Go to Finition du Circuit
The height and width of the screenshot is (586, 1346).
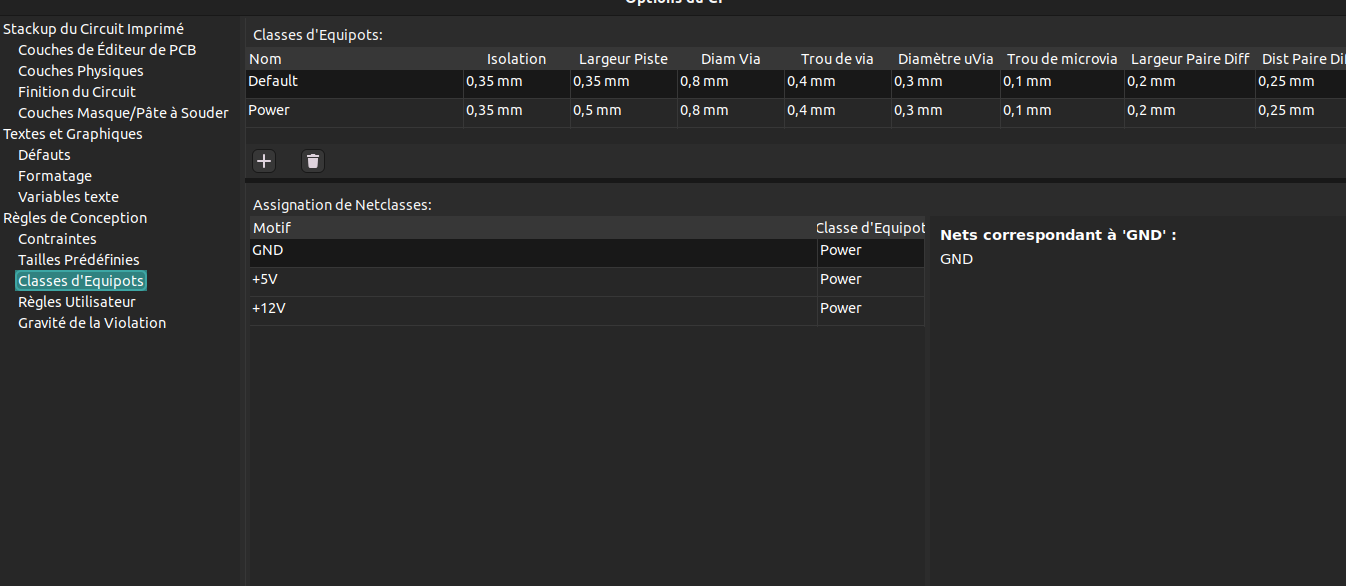coord(77,92)
